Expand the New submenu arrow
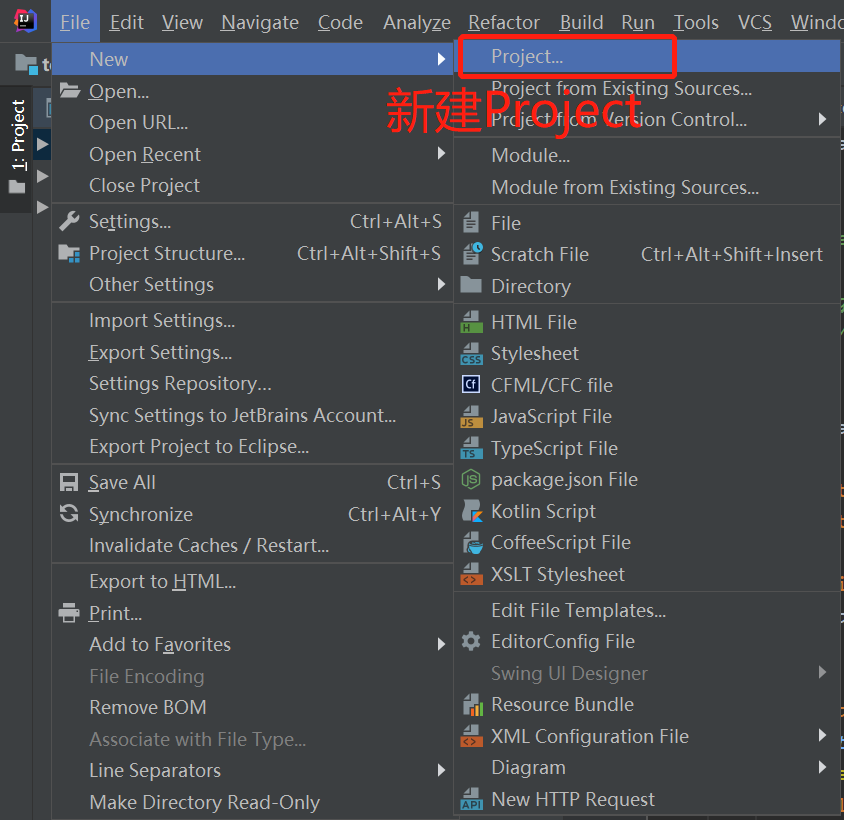The image size is (844, 820). pyautogui.click(x=441, y=59)
